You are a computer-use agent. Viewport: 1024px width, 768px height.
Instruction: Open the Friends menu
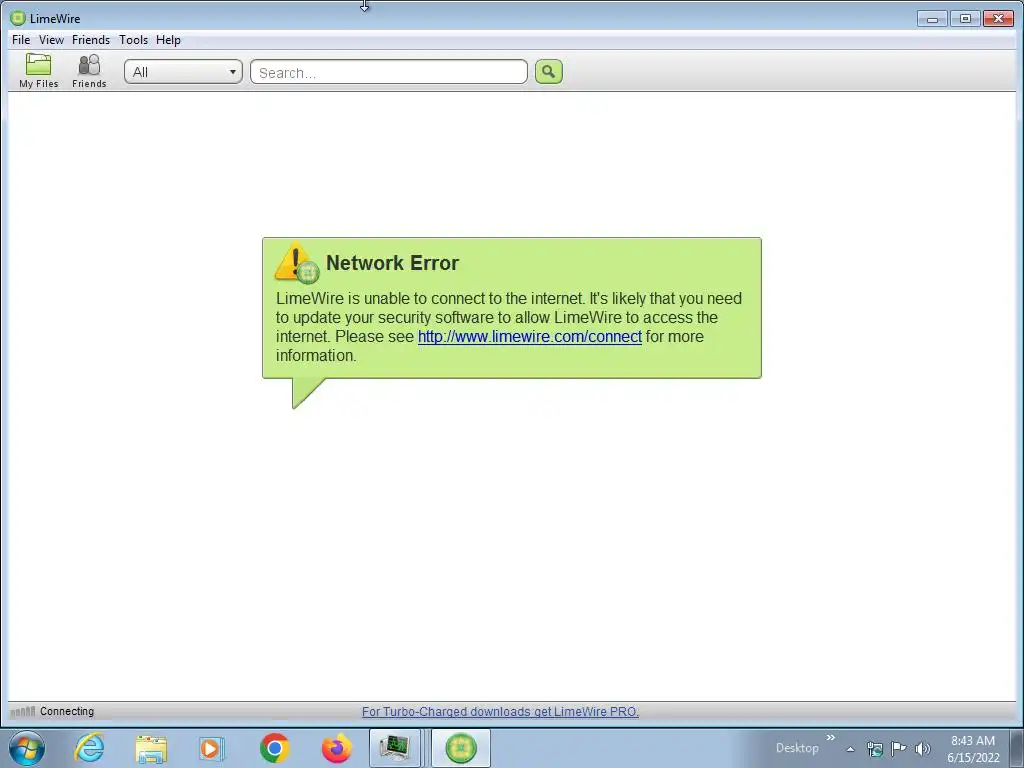91,40
